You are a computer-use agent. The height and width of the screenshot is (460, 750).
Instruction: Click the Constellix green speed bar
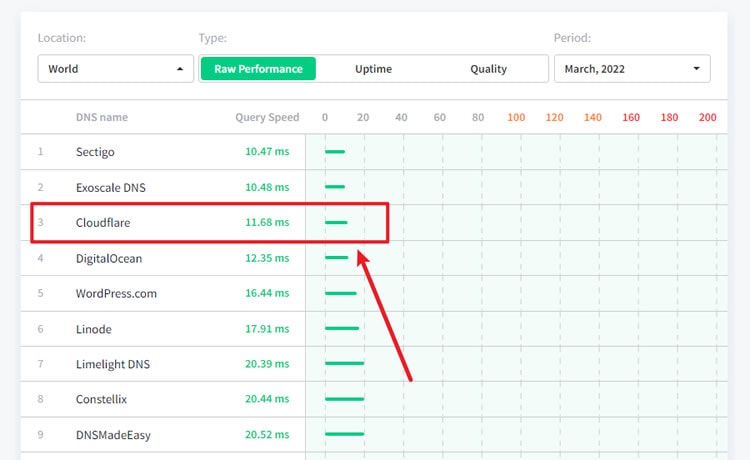[344, 399]
